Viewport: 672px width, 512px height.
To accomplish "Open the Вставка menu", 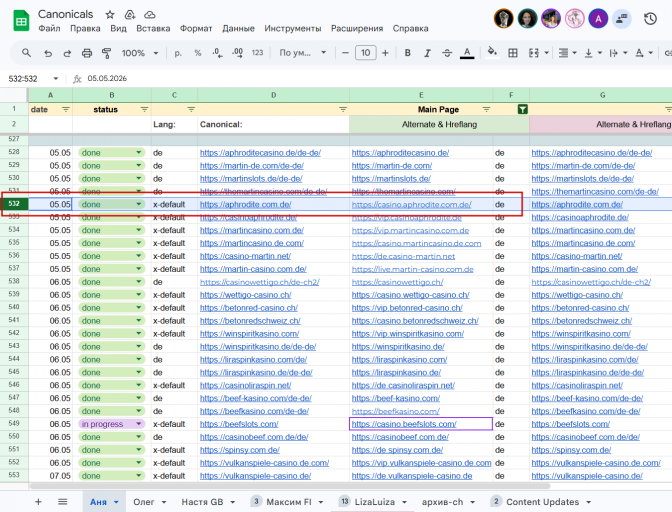I will (153, 28).
